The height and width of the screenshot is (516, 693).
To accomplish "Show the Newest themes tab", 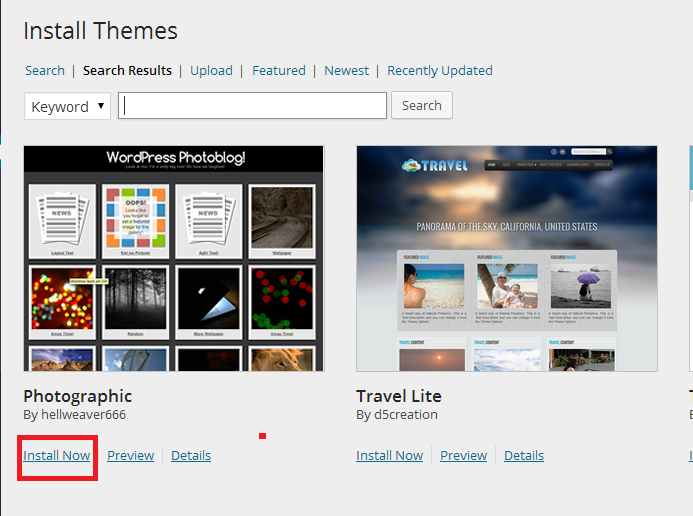I will pyautogui.click(x=346, y=71).
